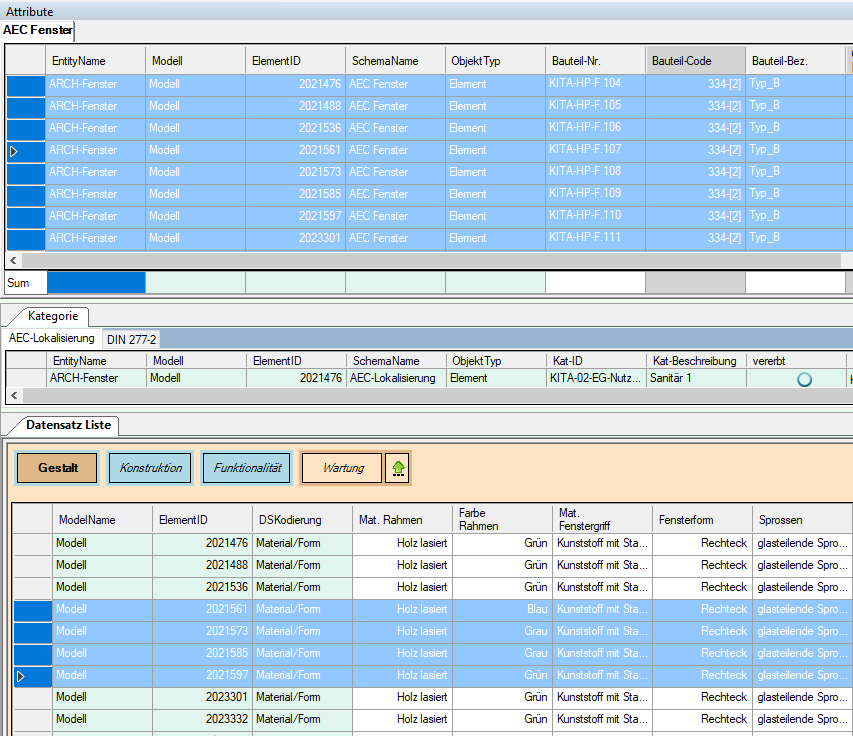Click ElementID 2021488 in AEC Fenster table

[x=295, y=106]
